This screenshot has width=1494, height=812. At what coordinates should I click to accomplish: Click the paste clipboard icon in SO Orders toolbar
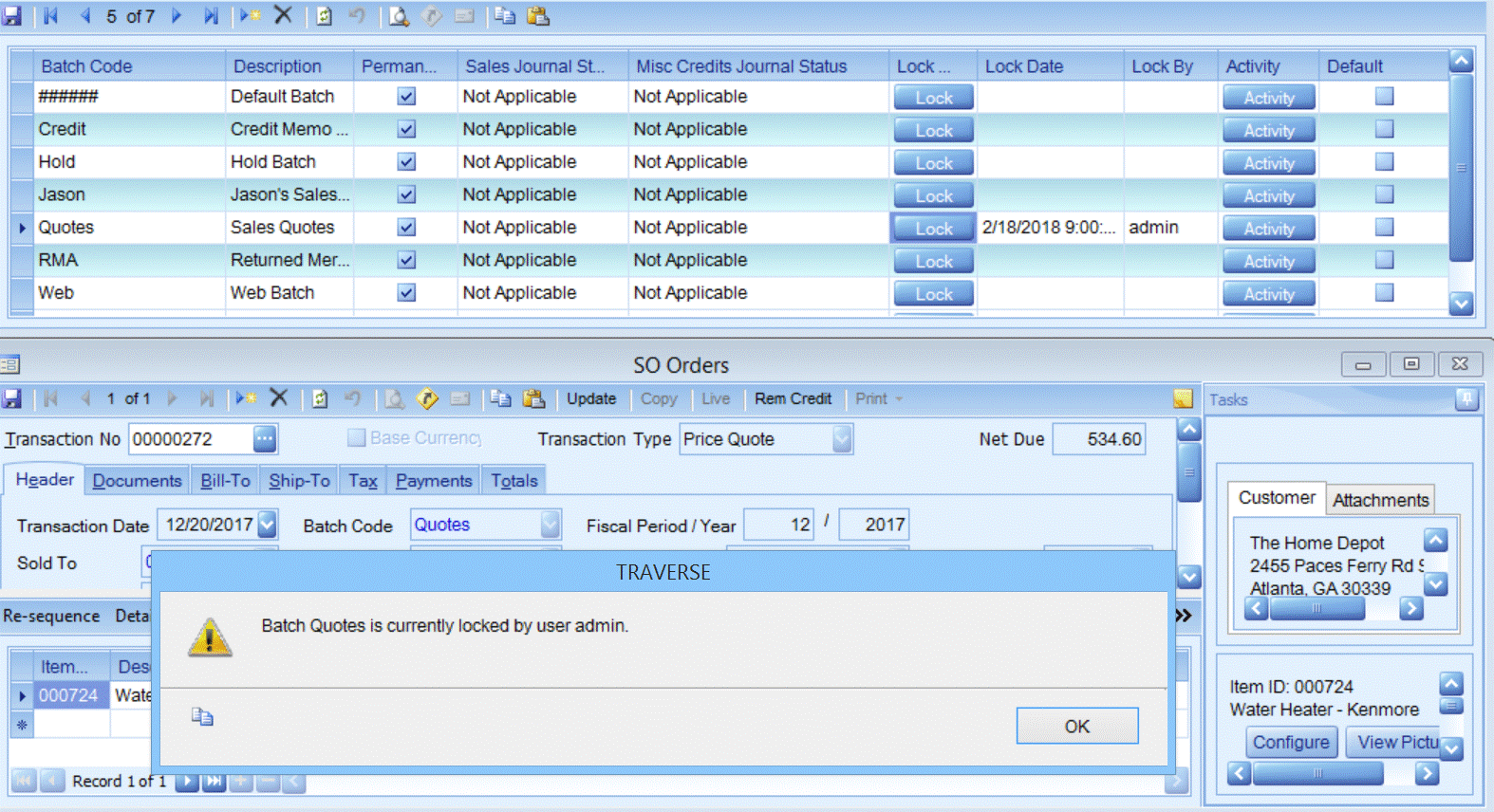tap(534, 398)
